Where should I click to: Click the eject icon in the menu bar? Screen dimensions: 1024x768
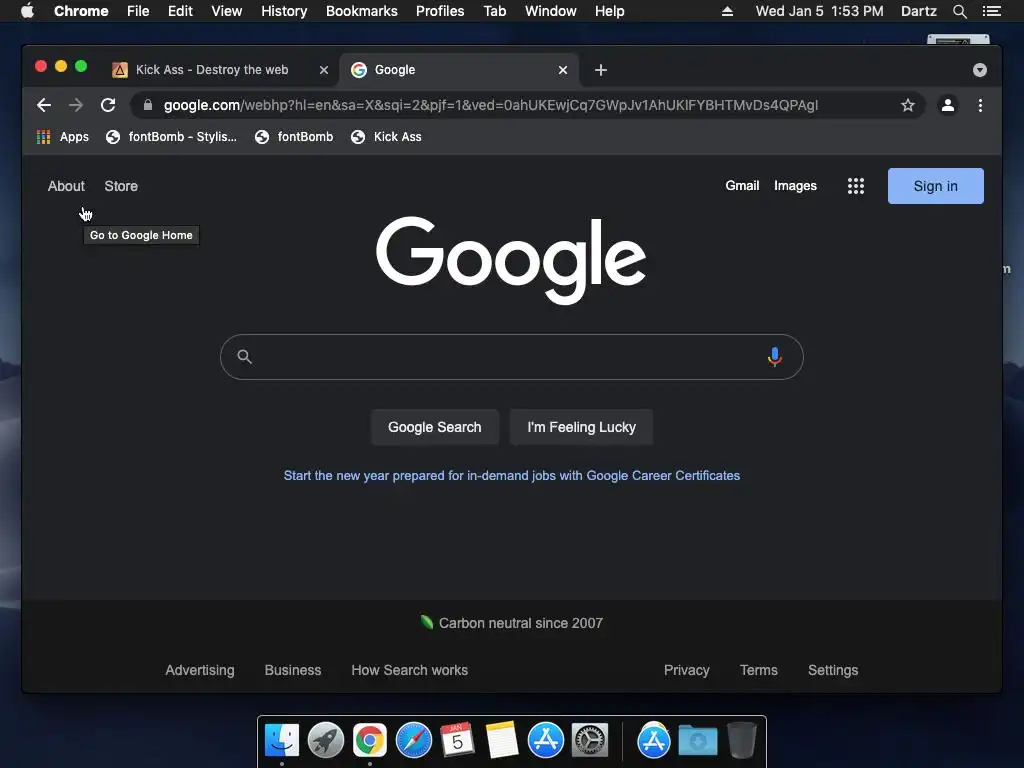tap(727, 11)
